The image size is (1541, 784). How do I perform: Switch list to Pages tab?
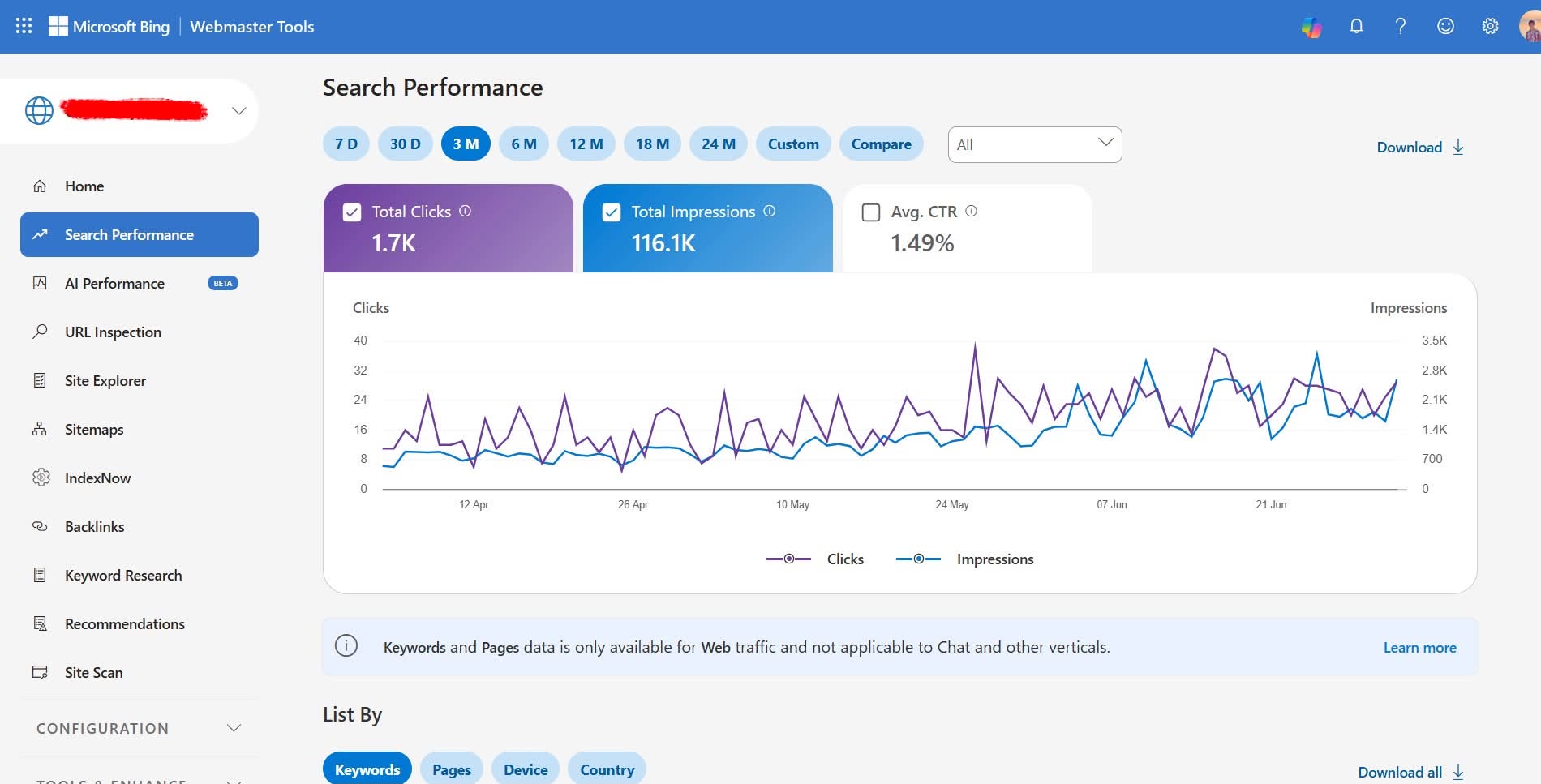point(452,769)
